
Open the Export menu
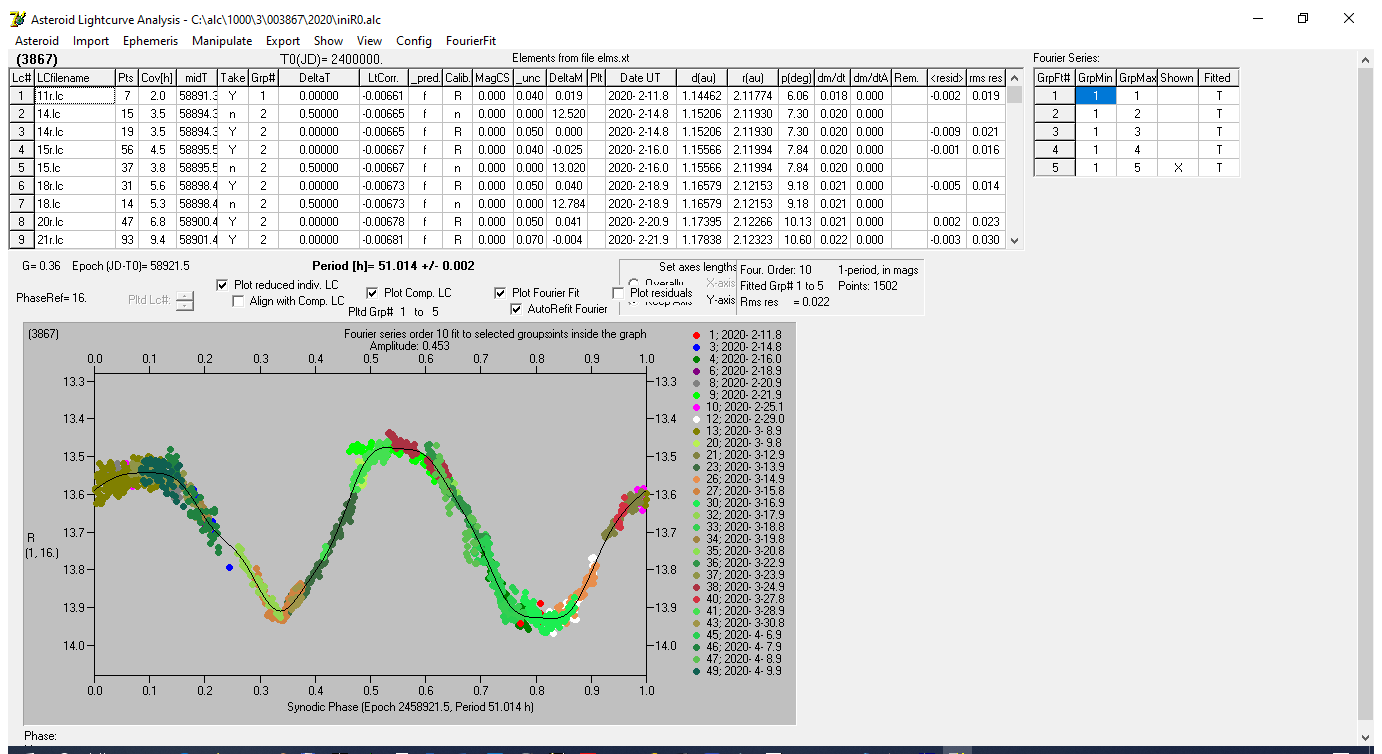[283, 41]
